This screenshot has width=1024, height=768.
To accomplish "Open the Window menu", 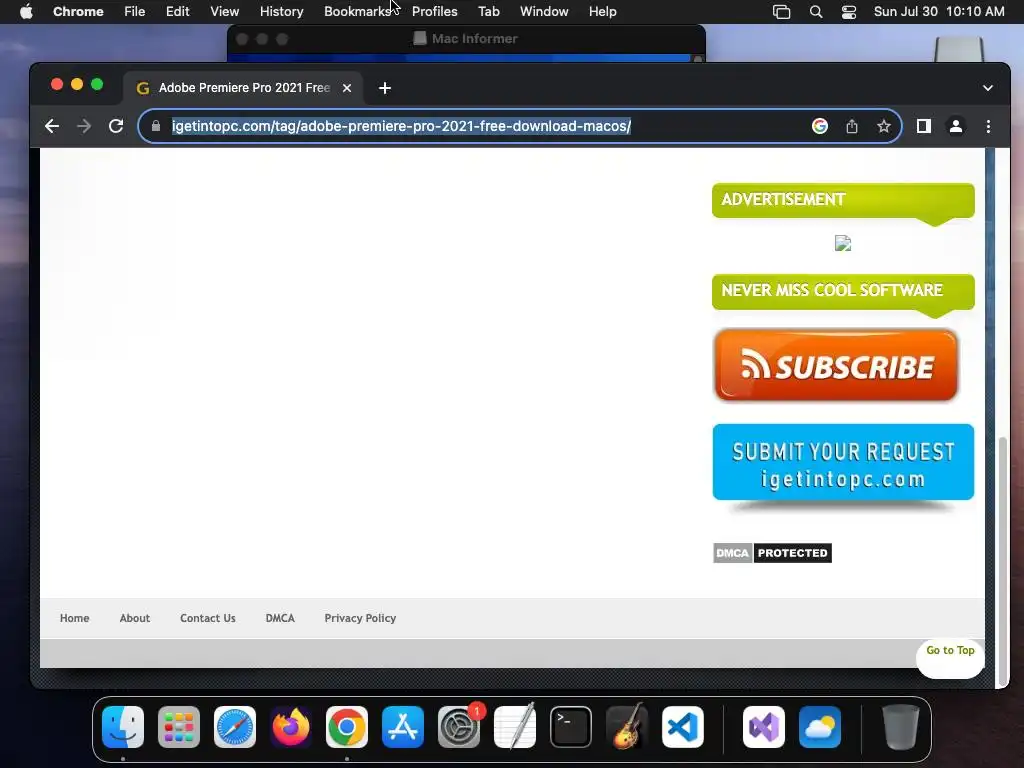I will (x=544, y=12).
